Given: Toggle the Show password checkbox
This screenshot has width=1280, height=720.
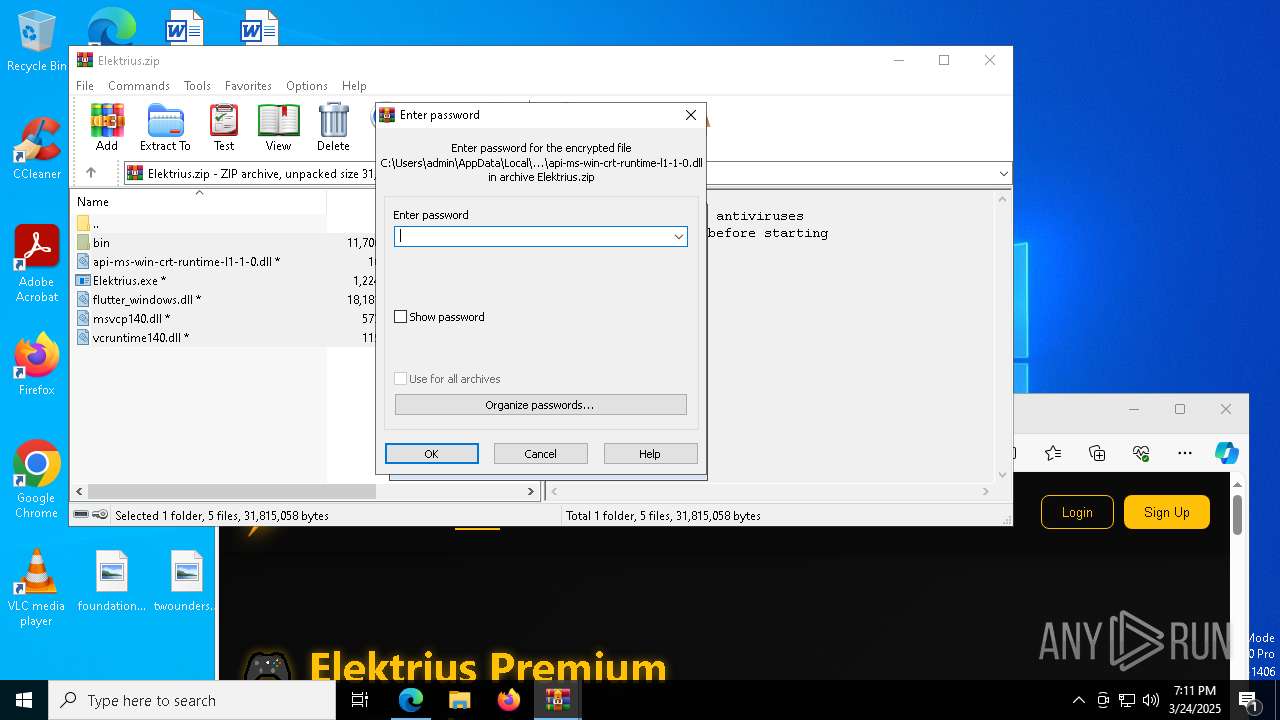Looking at the screenshot, I should (x=401, y=317).
